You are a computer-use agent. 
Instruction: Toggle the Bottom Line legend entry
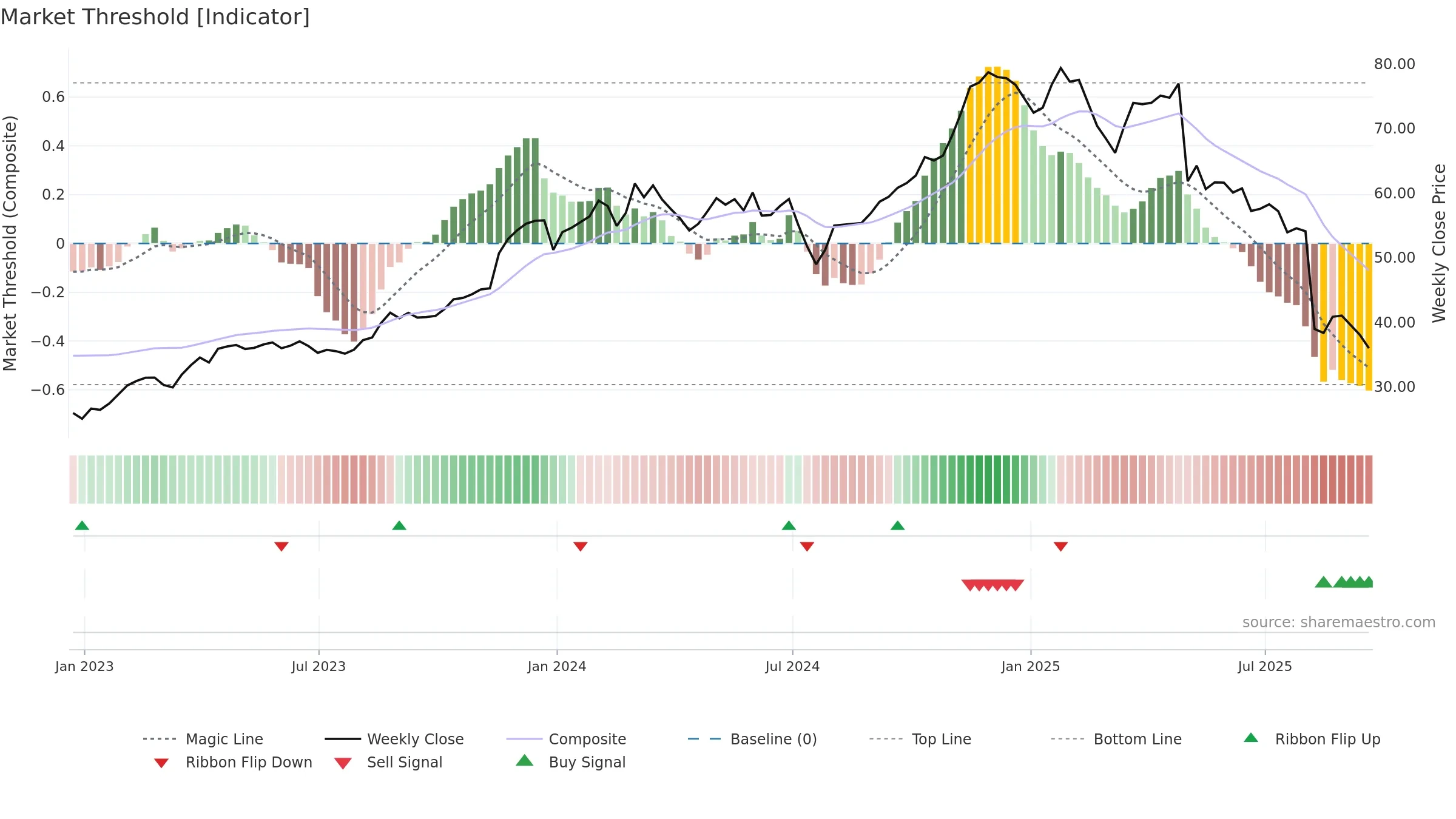click(1116, 739)
